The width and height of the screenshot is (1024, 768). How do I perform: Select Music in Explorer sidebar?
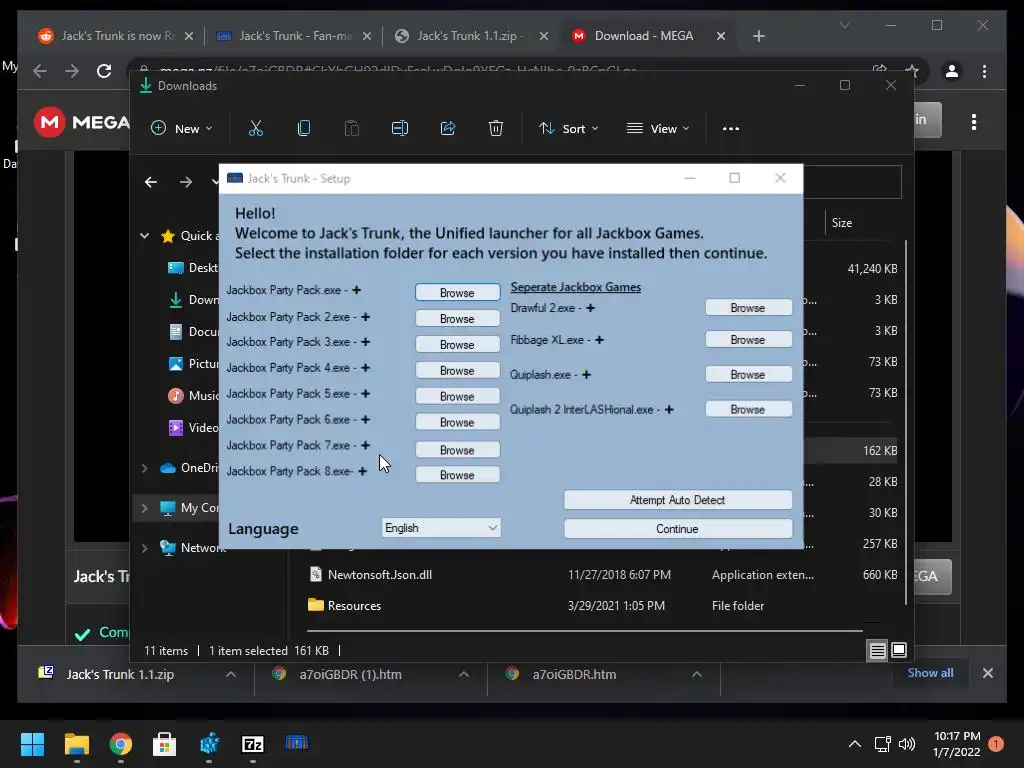pos(193,396)
